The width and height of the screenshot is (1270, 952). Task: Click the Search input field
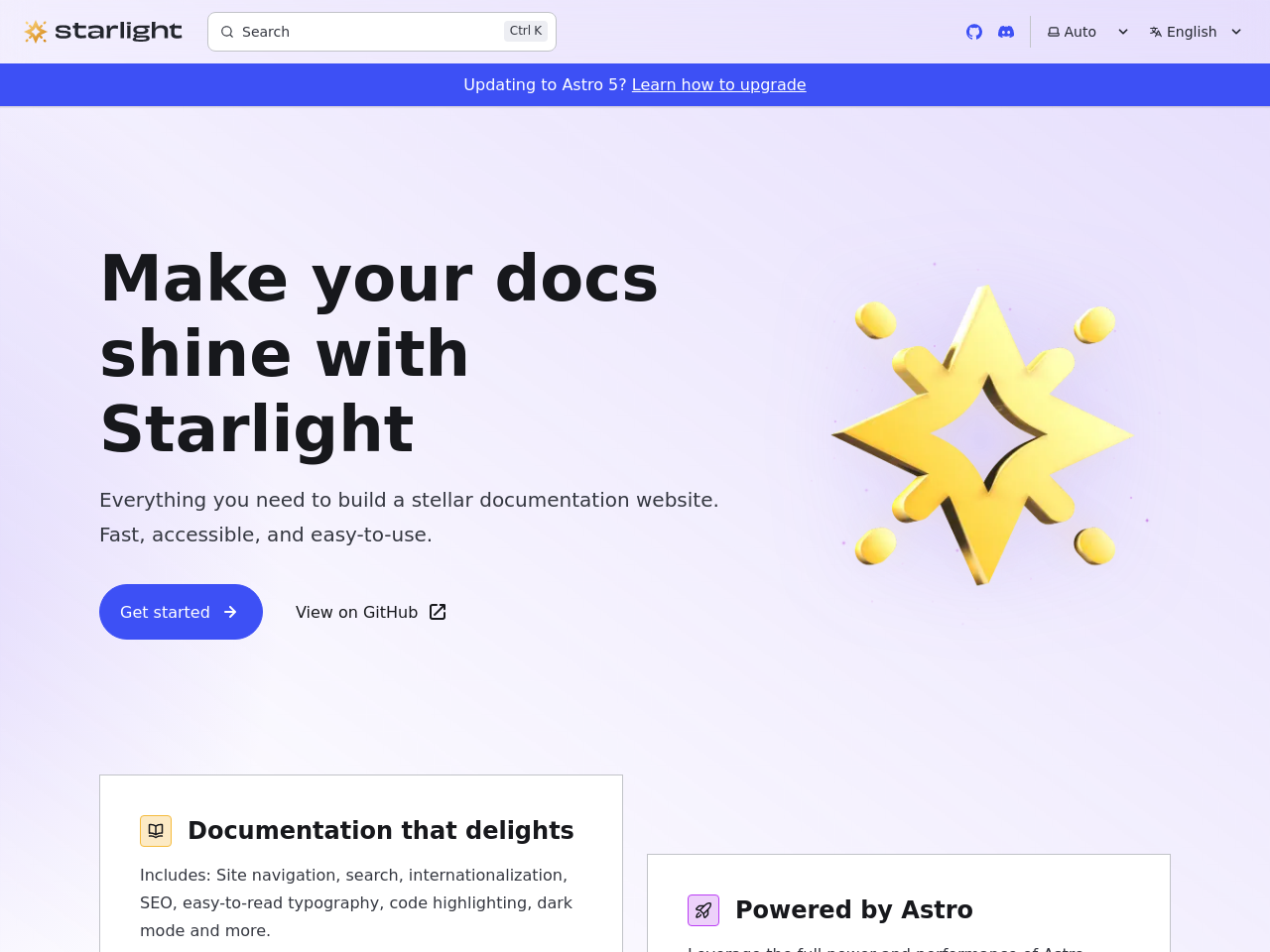pos(382,32)
